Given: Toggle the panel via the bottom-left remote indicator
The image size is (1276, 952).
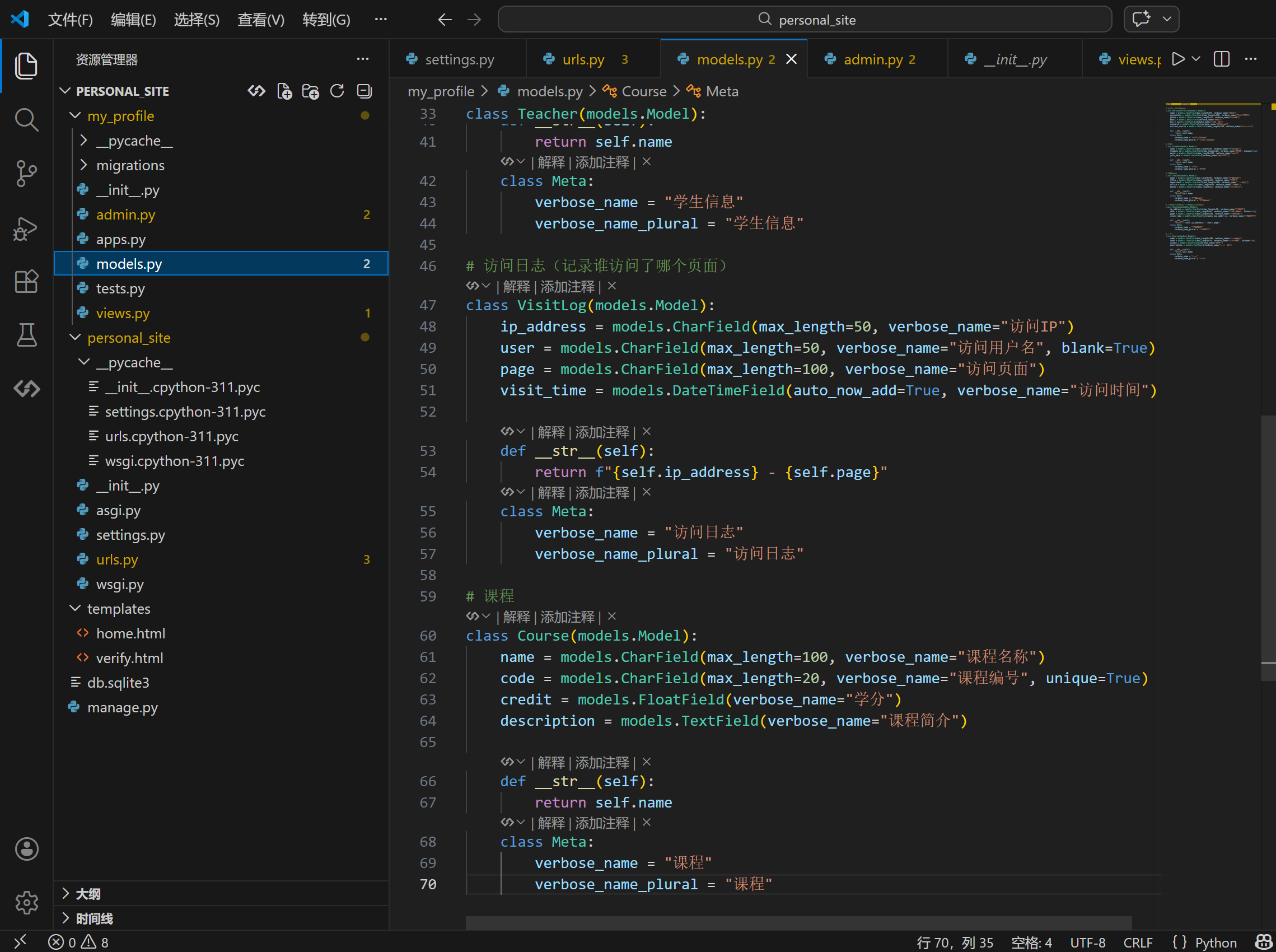Looking at the screenshot, I should click(x=20, y=941).
